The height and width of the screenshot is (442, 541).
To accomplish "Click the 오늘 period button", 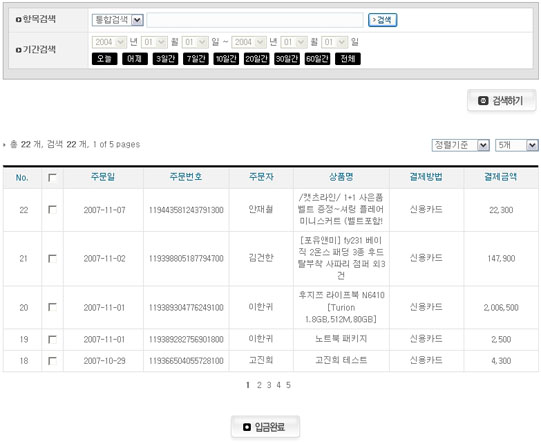I will [x=105, y=59].
